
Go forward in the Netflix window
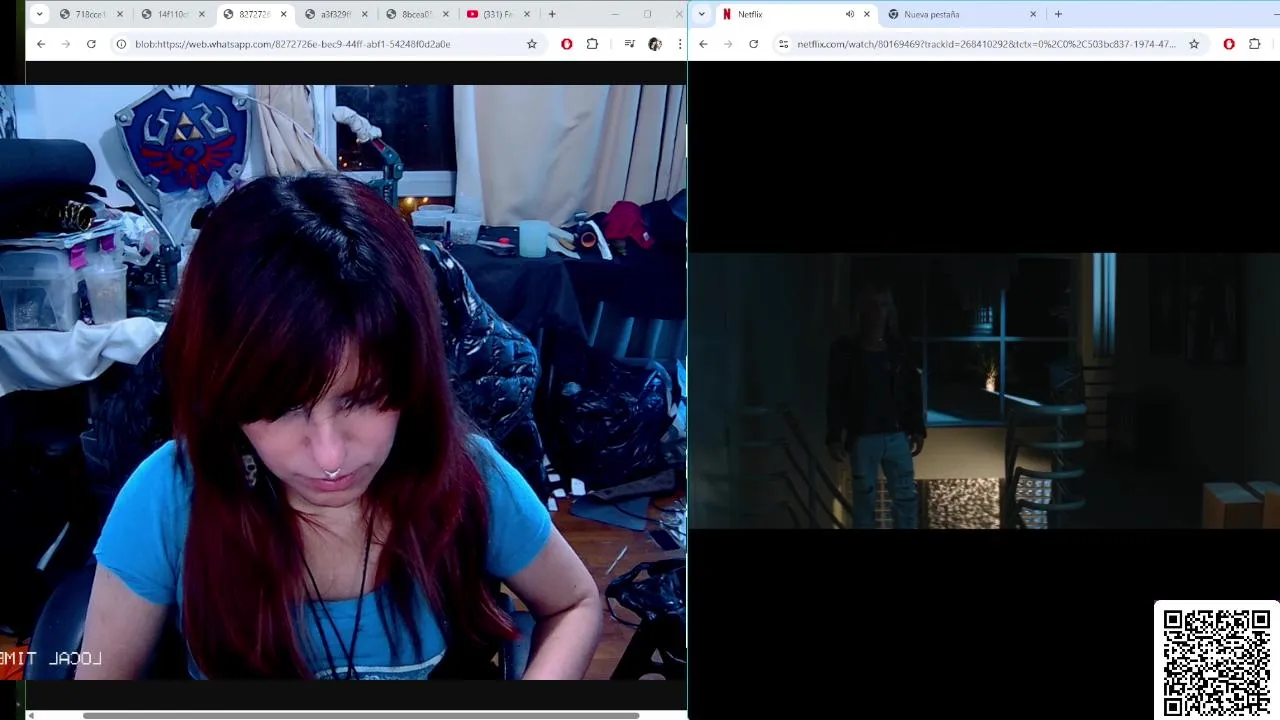coord(728,44)
